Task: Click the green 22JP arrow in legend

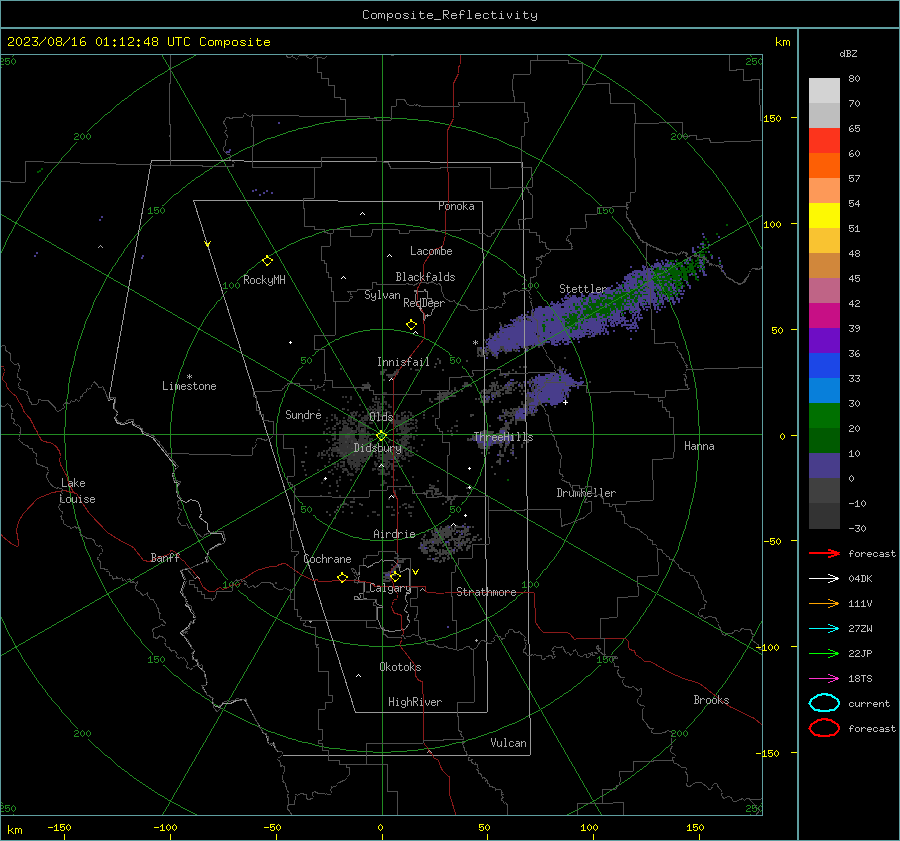Action: pos(824,653)
